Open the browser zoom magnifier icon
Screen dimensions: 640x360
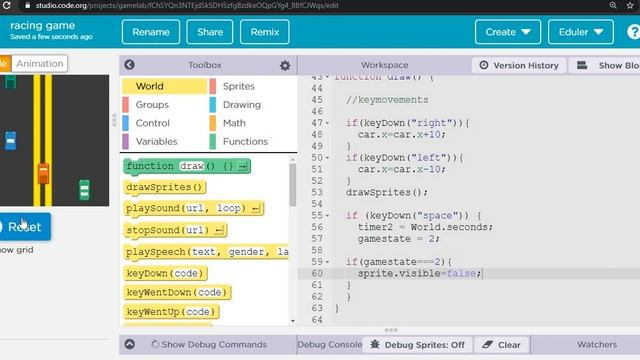point(613,5)
